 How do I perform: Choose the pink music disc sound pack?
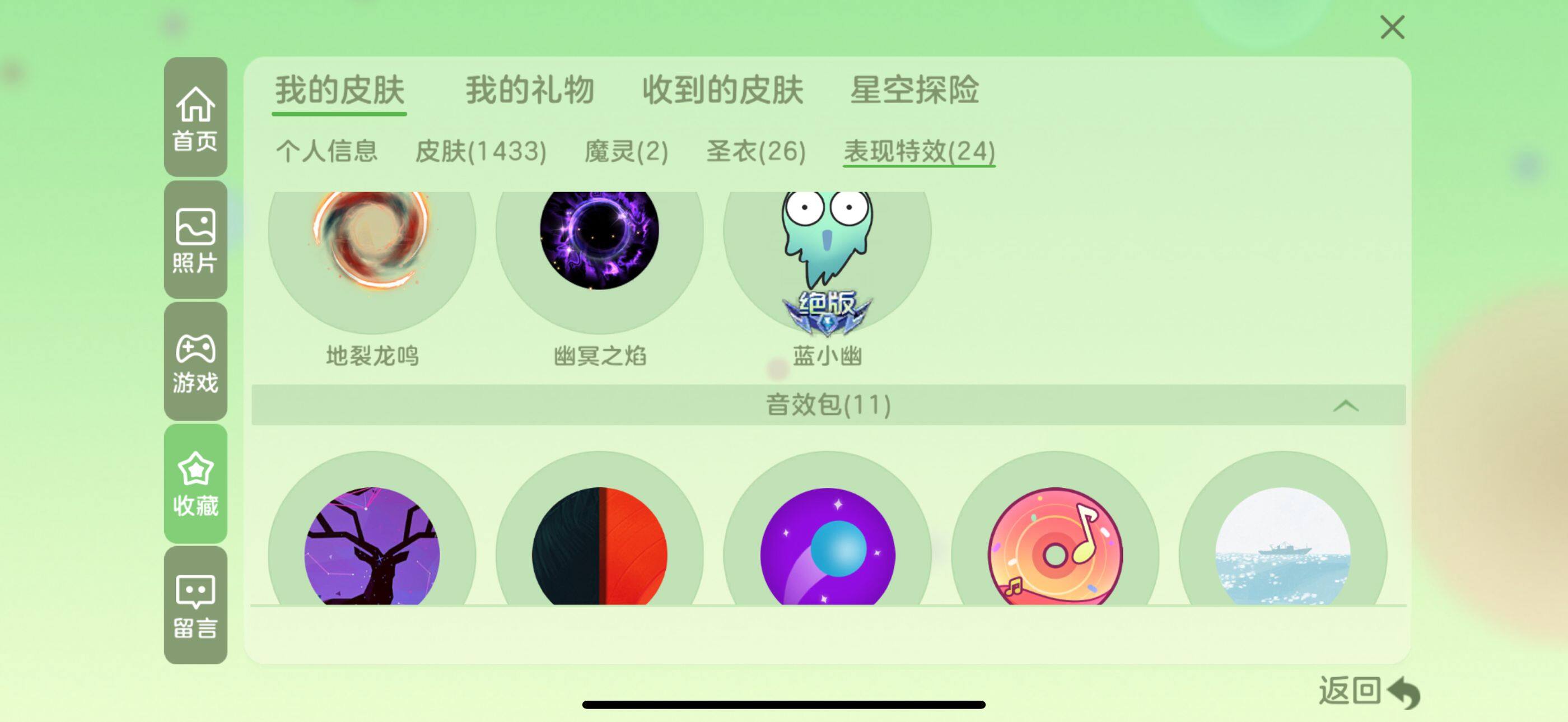coord(1055,545)
